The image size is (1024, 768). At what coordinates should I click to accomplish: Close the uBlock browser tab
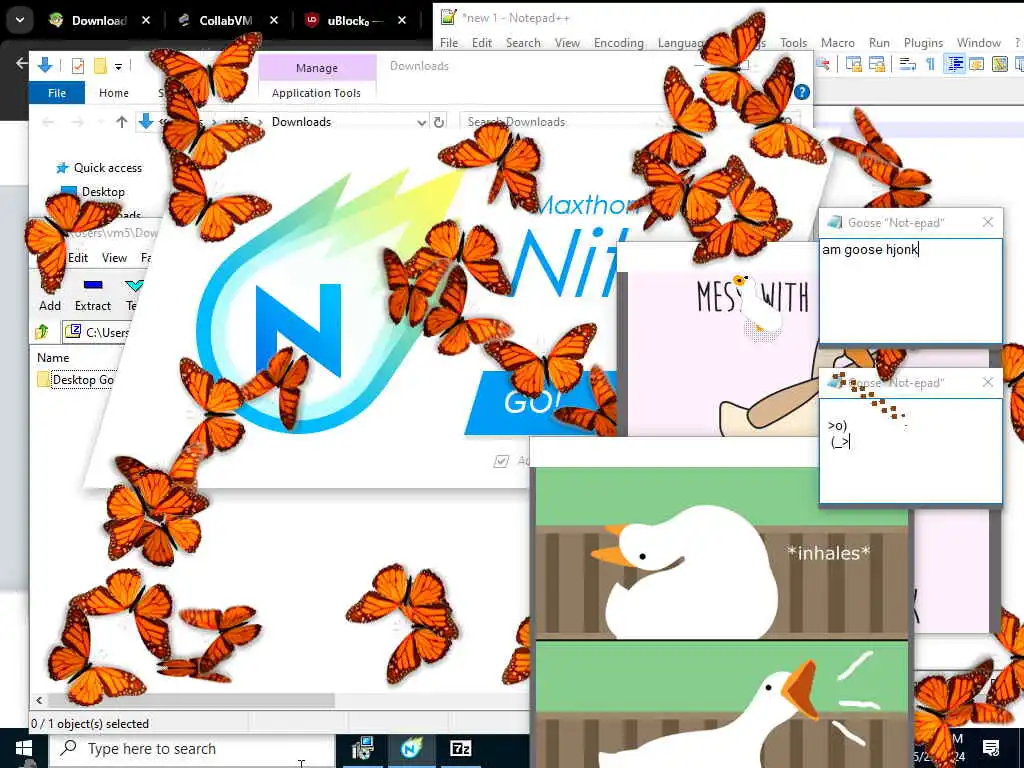click(x=402, y=21)
